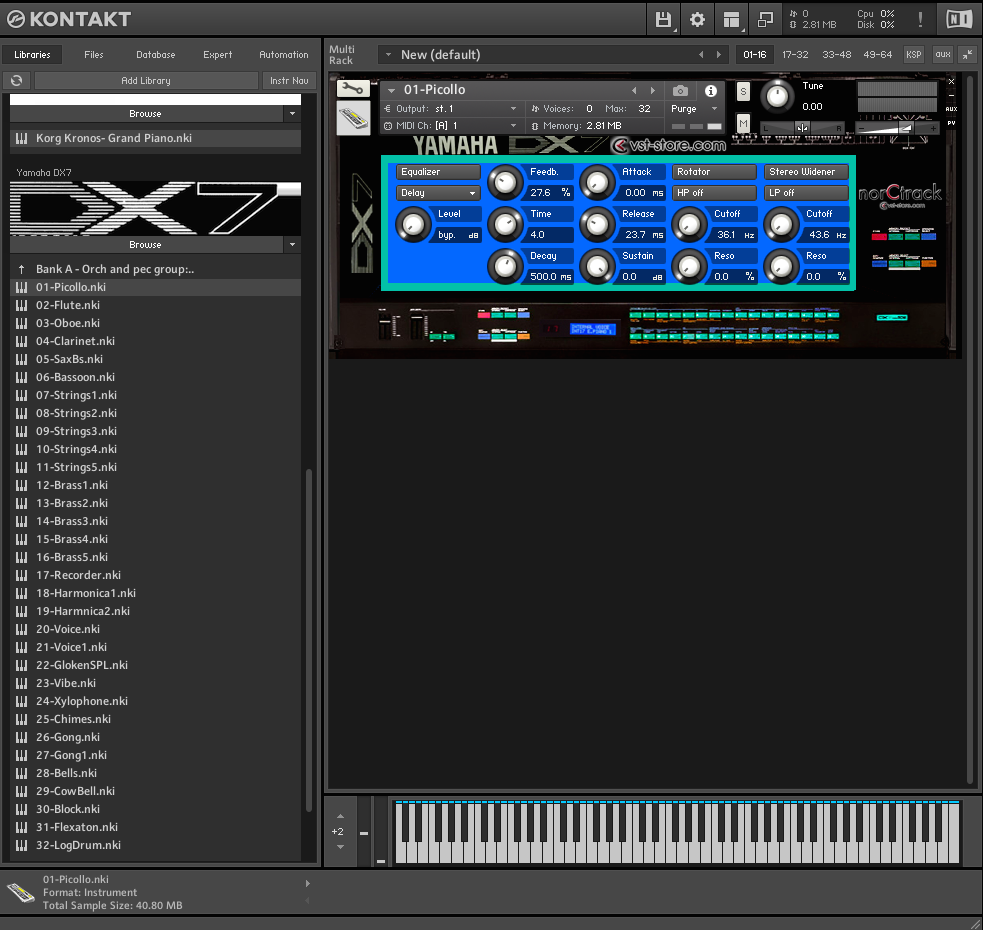
Task: Remove the instrument with X button
Action: click(951, 82)
